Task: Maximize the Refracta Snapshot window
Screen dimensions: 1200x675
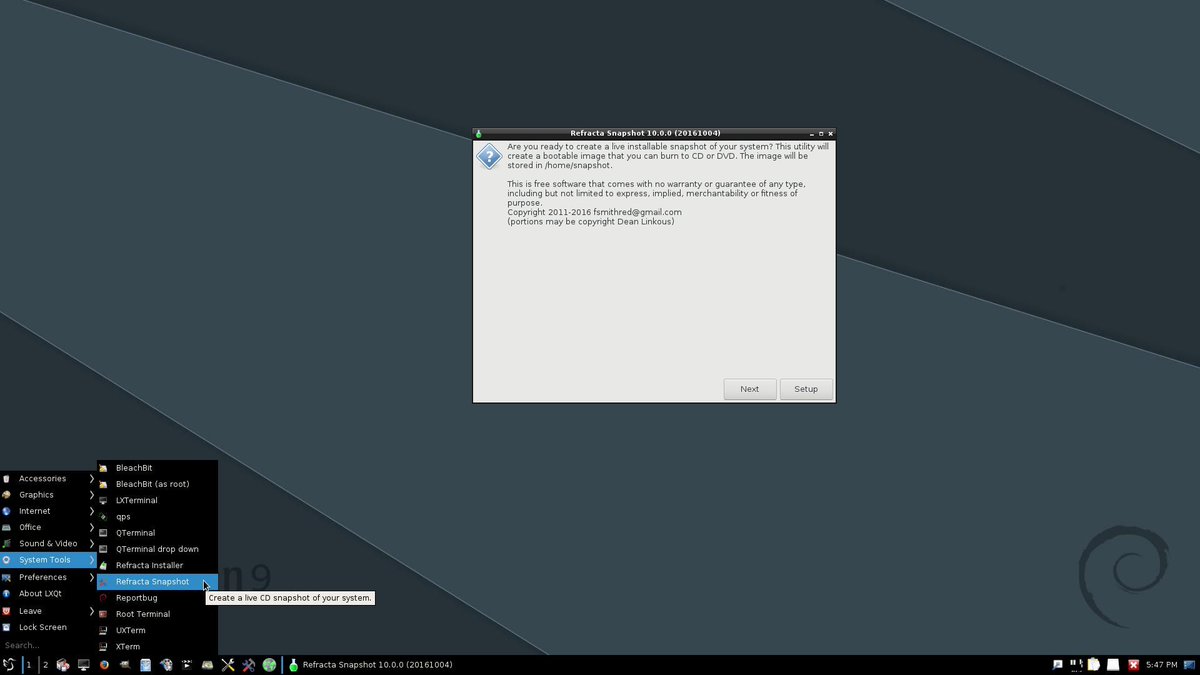Action: 821,133
